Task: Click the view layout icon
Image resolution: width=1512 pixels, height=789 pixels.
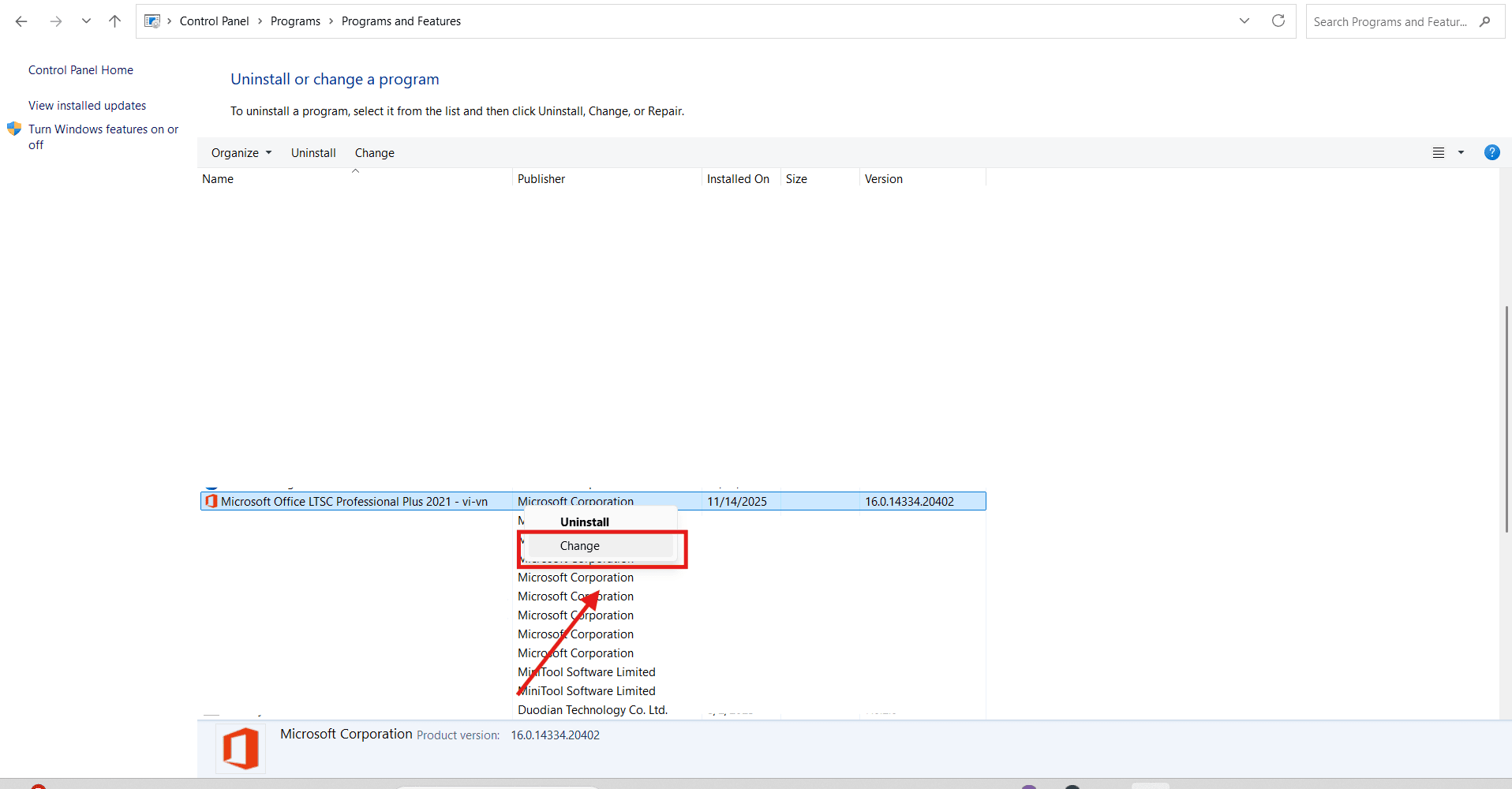Action: click(1439, 153)
